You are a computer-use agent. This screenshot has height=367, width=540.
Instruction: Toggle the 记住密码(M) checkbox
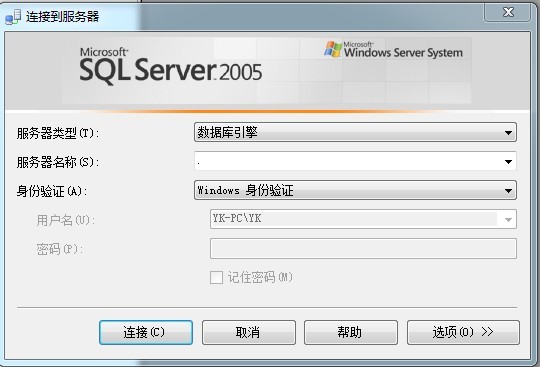pos(216,277)
